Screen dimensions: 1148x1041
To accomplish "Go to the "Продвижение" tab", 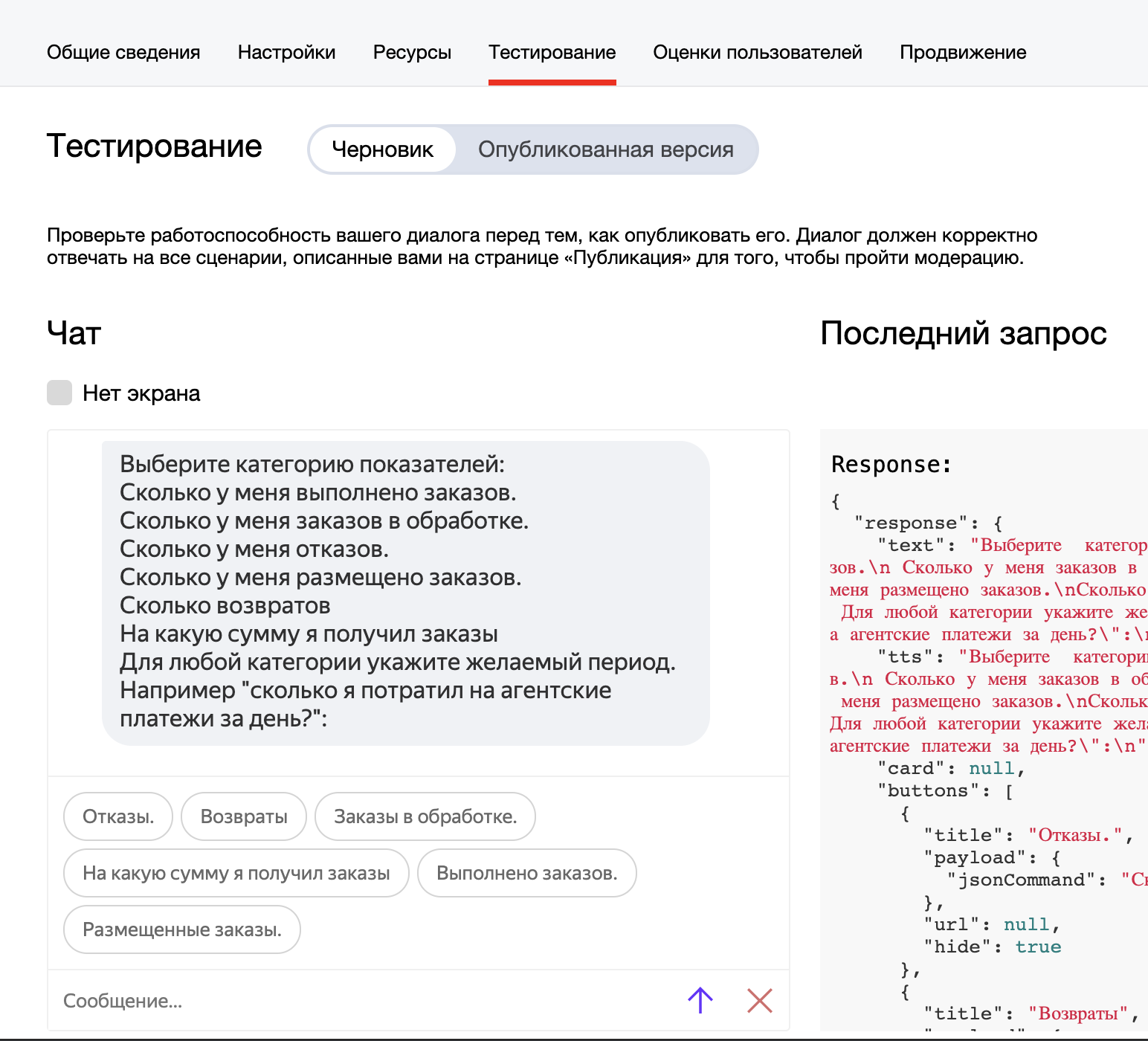I will point(963,52).
